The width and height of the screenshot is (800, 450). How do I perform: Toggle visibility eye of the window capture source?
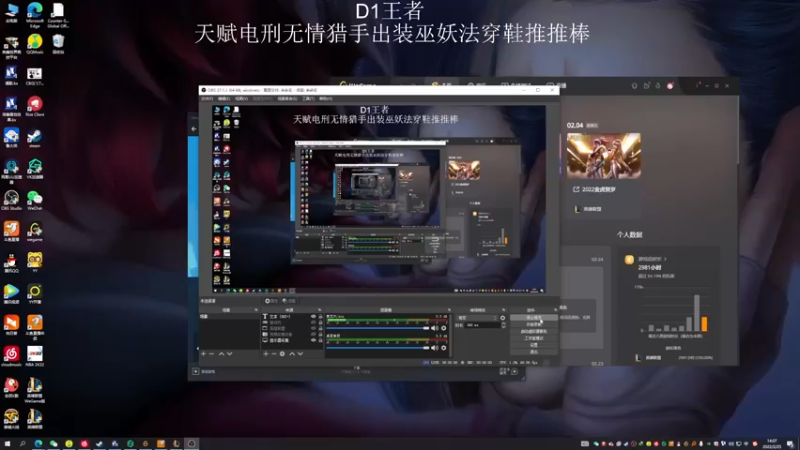click(313, 329)
